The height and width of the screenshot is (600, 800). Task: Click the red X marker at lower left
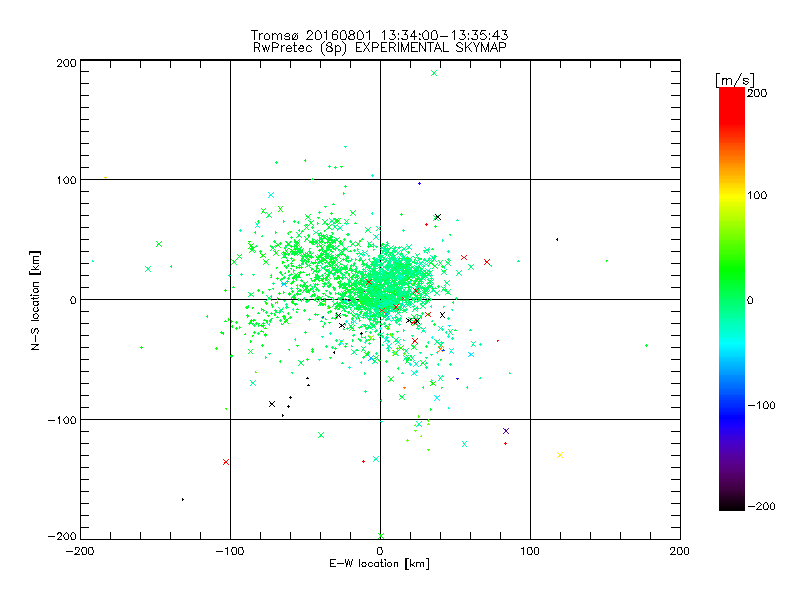pos(226,462)
